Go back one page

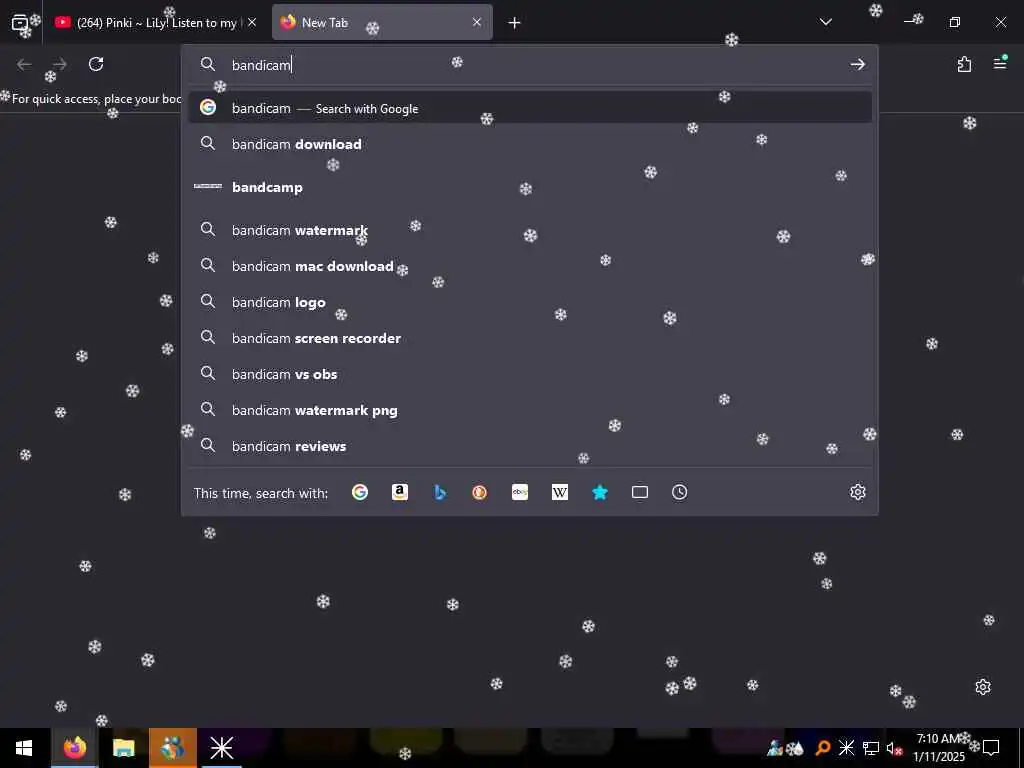[24, 64]
